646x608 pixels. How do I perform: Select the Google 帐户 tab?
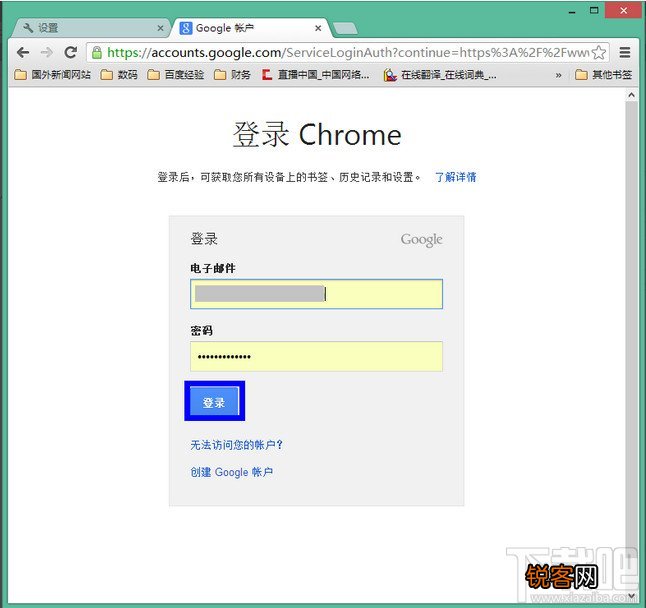click(251, 28)
